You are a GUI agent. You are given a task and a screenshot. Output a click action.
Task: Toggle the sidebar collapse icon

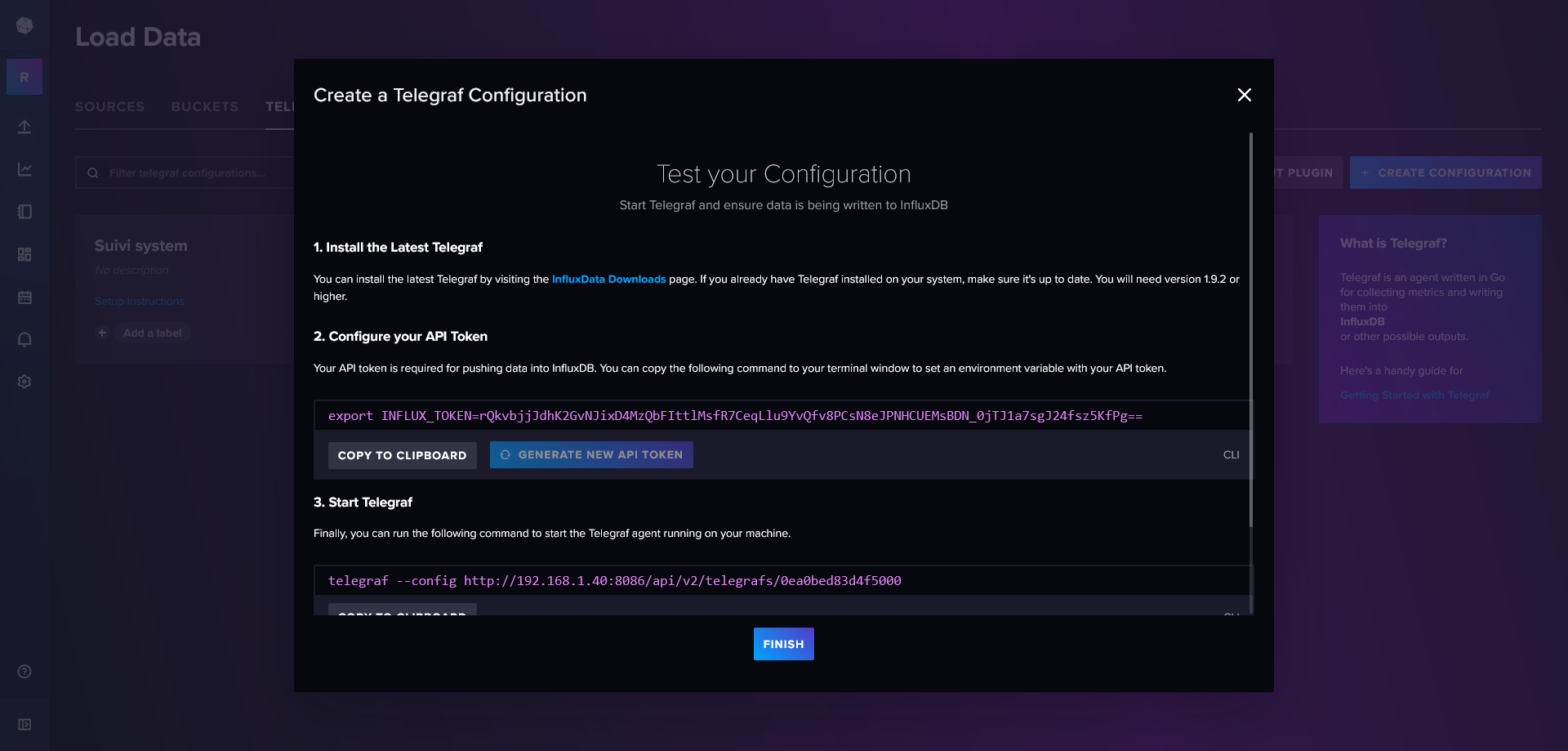[24, 724]
